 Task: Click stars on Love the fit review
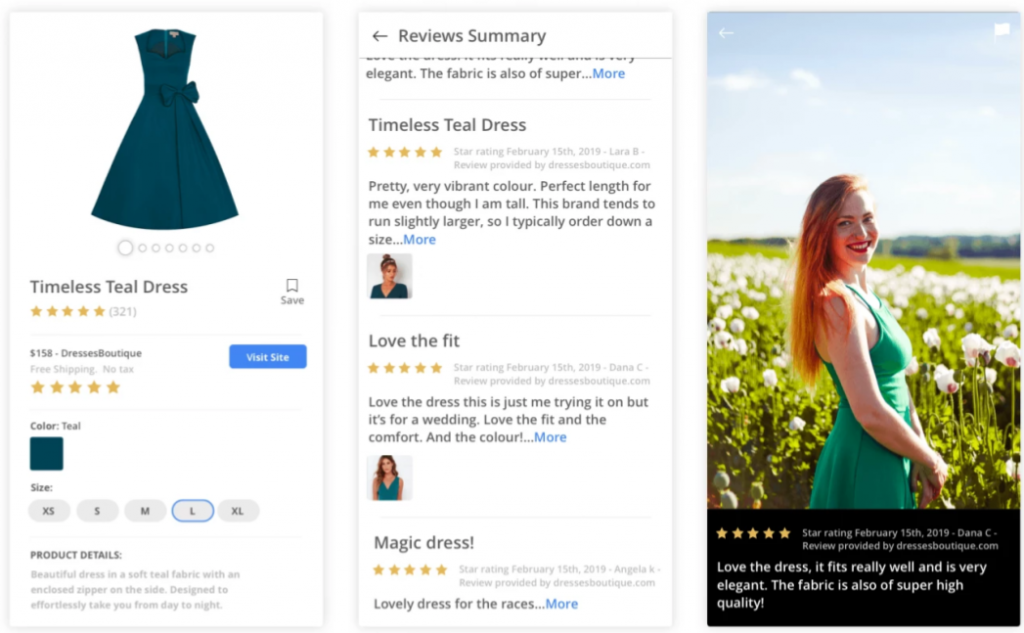[x=405, y=368]
